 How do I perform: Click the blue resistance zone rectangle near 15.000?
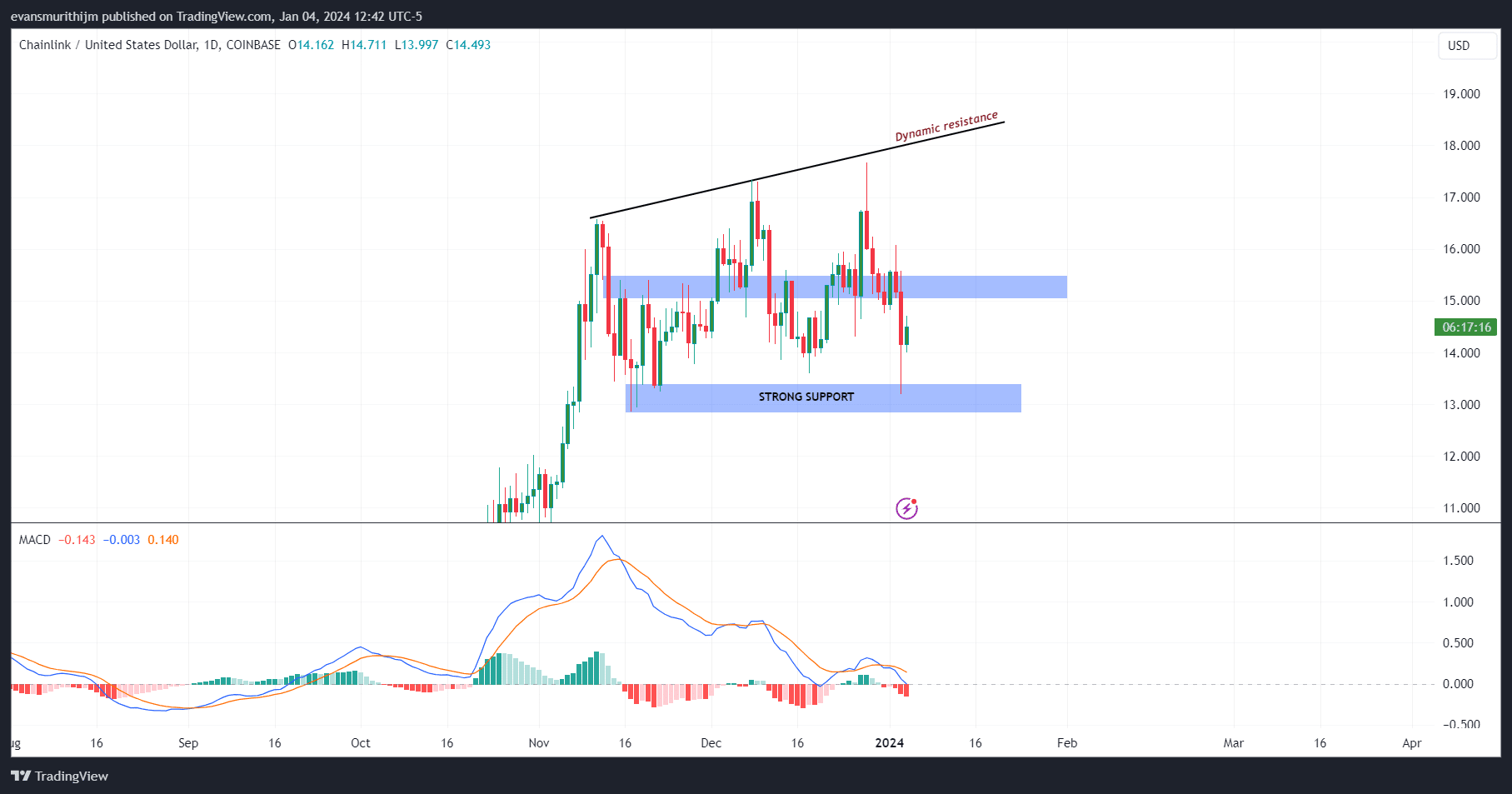(835, 287)
